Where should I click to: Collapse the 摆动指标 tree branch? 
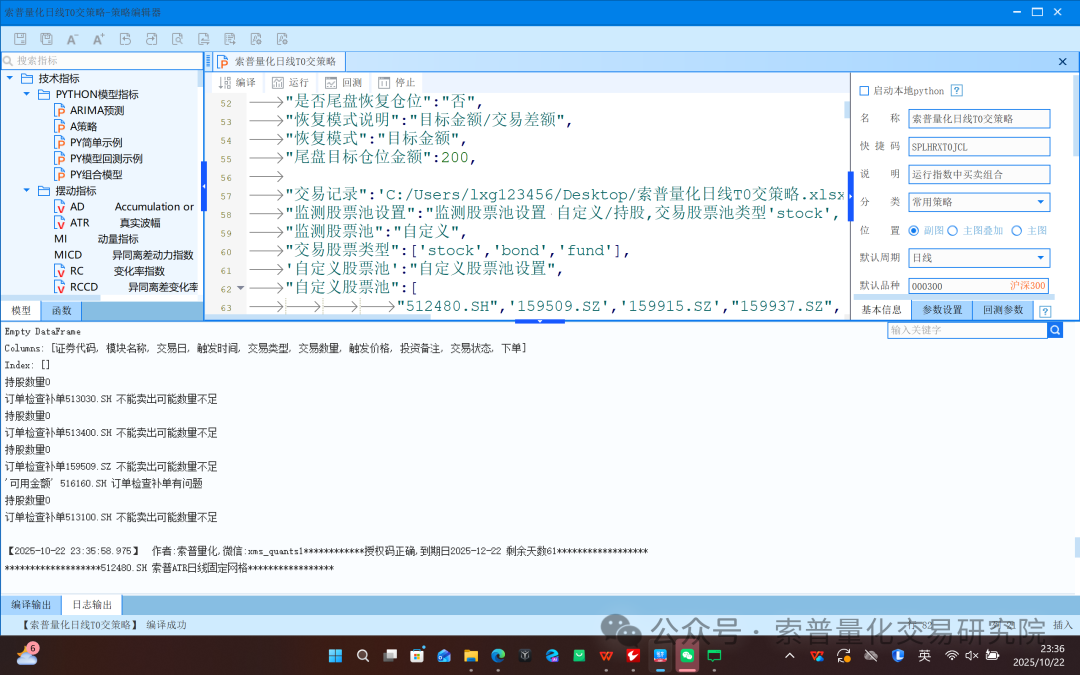click(25, 190)
